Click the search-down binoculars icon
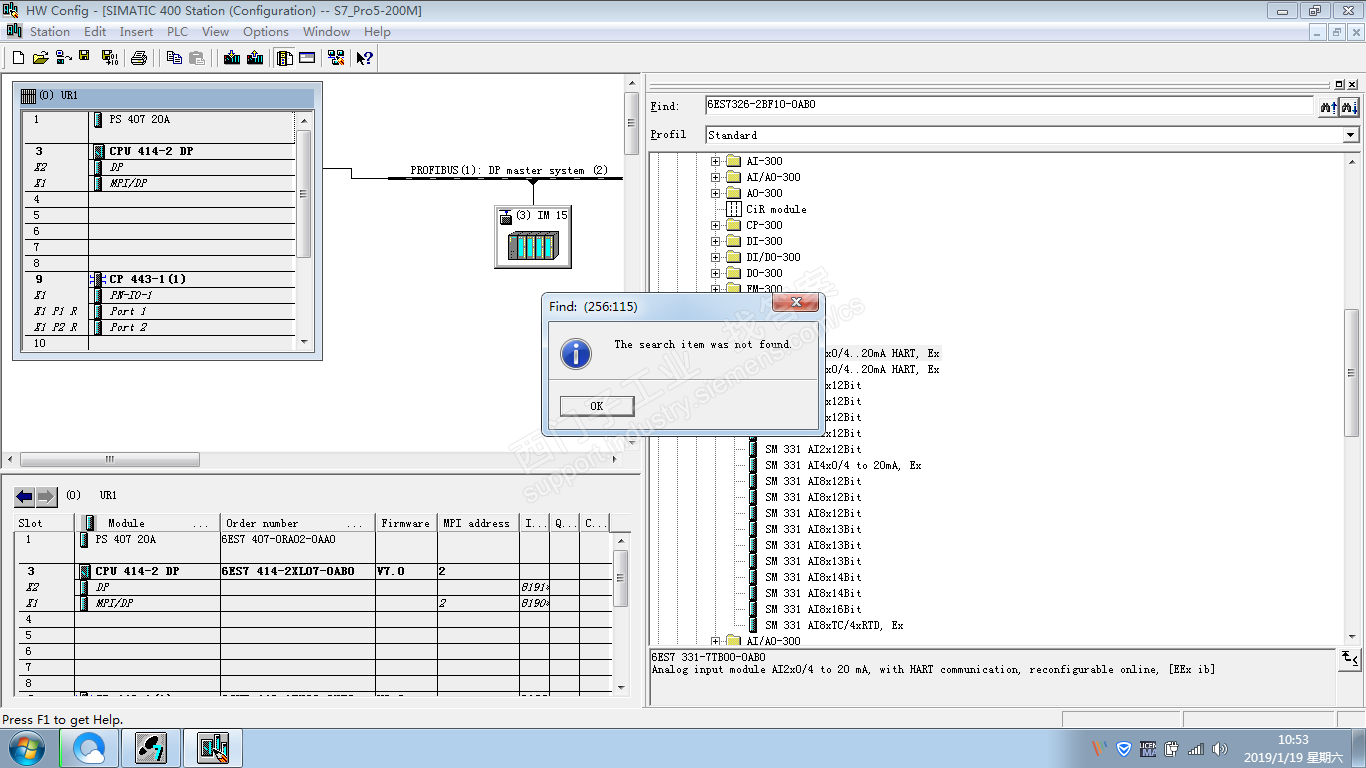 pyautogui.click(x=1349, y=106)
